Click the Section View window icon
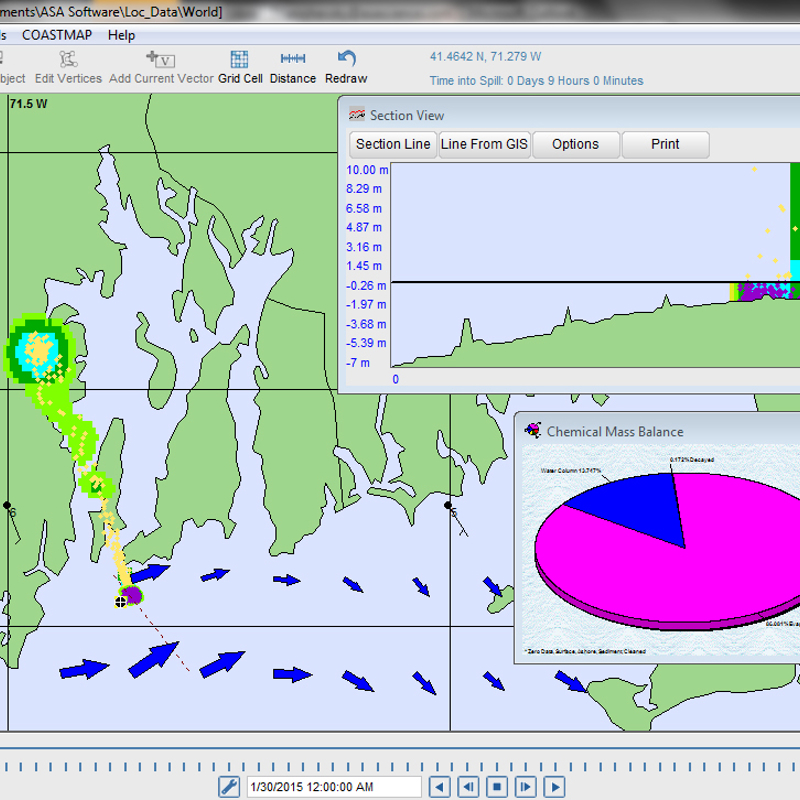The image size is (800, 800). 355,115
